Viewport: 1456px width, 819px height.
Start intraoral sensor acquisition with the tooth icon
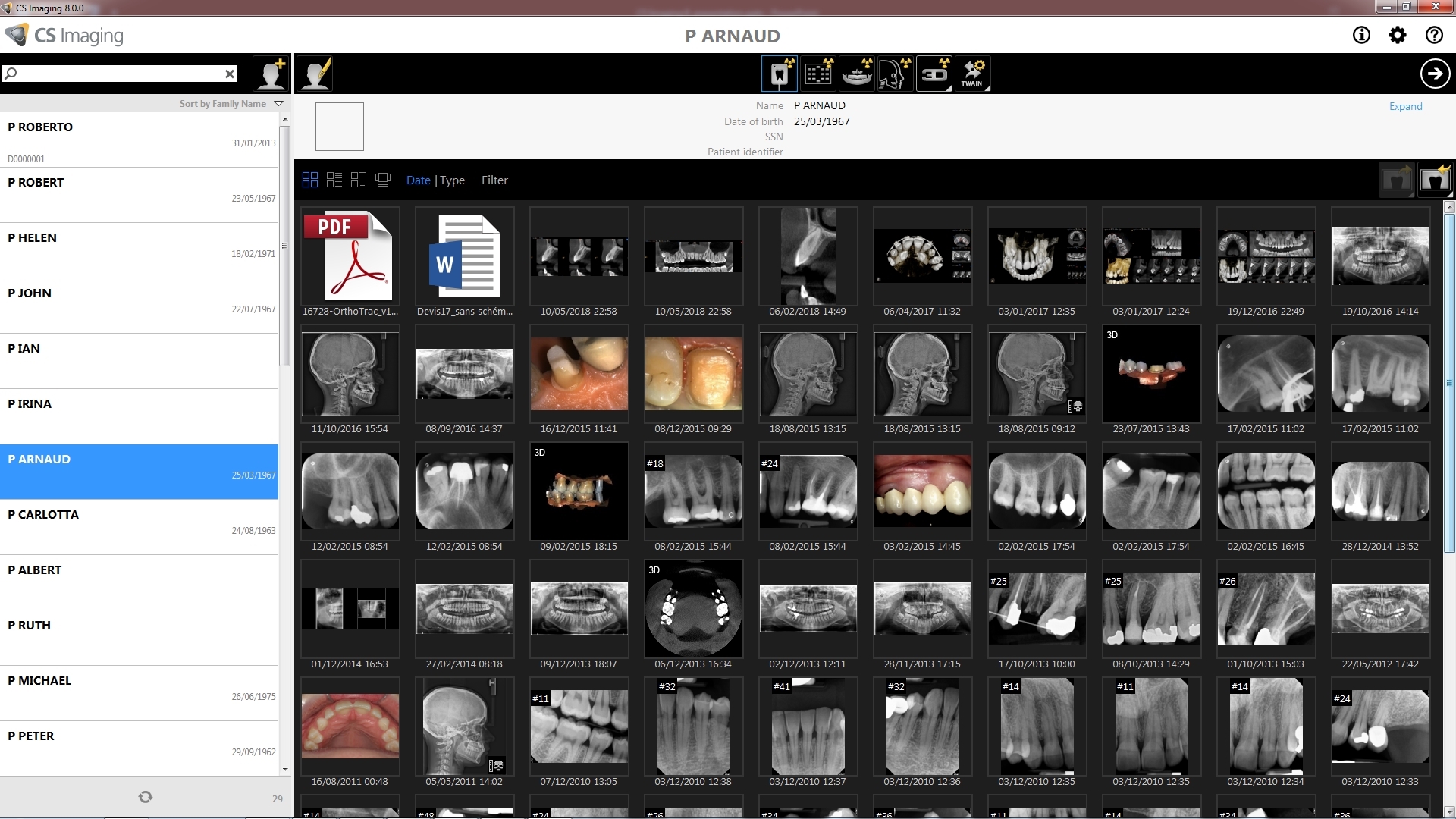tap(780, 74)
